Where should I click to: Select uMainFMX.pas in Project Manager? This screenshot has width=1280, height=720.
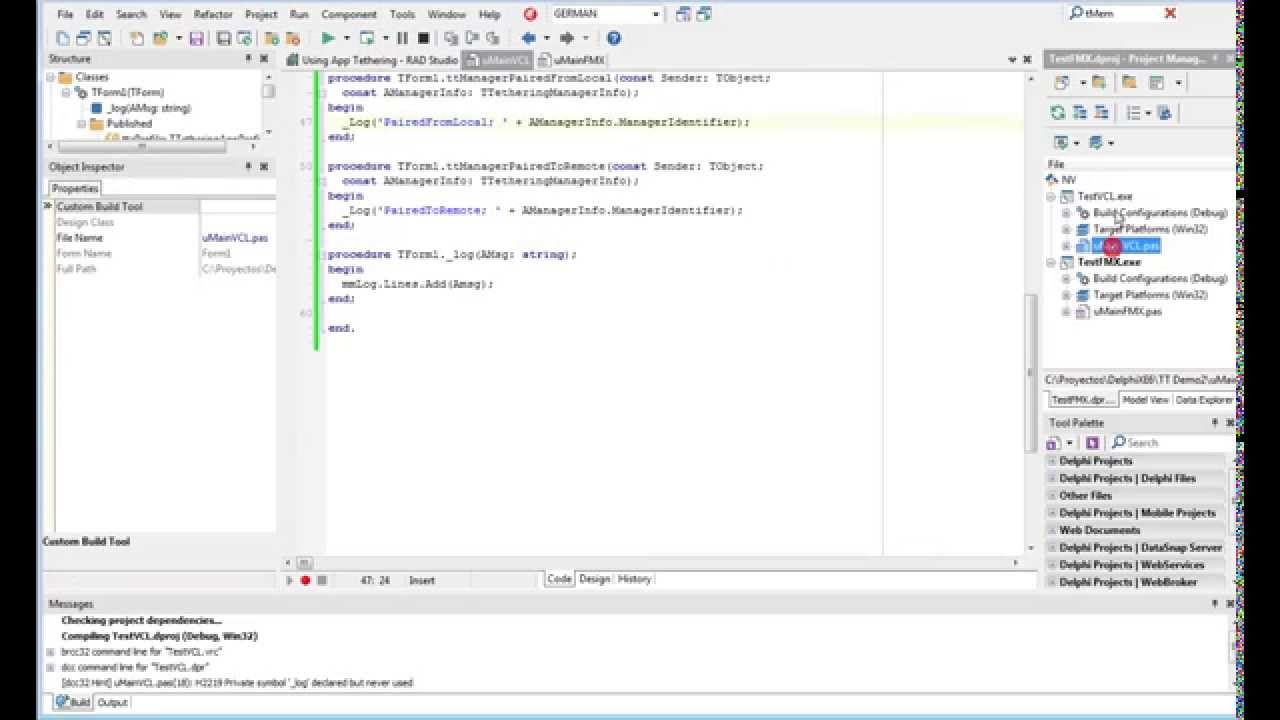[x=1127, y=312]
